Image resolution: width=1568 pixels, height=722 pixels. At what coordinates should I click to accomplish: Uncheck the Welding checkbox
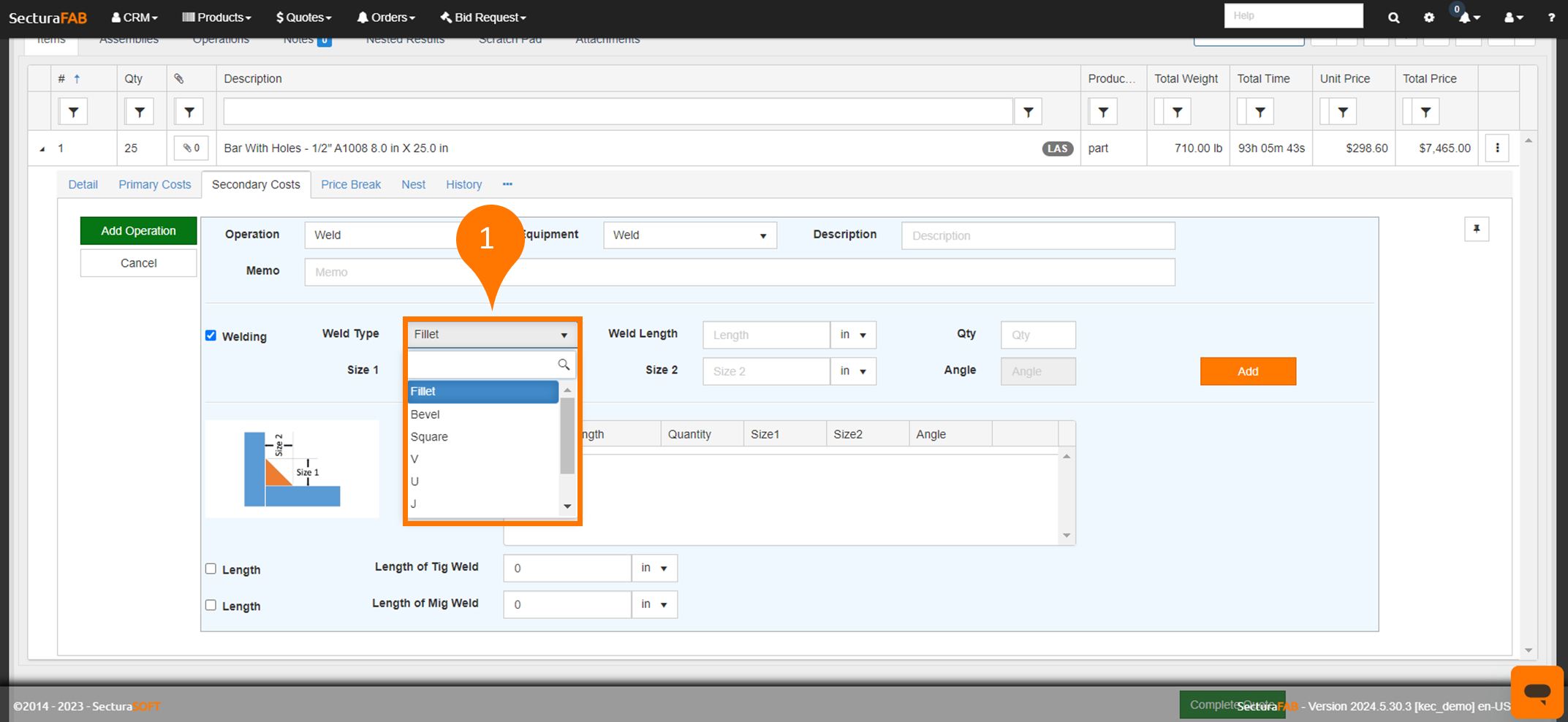211,335
